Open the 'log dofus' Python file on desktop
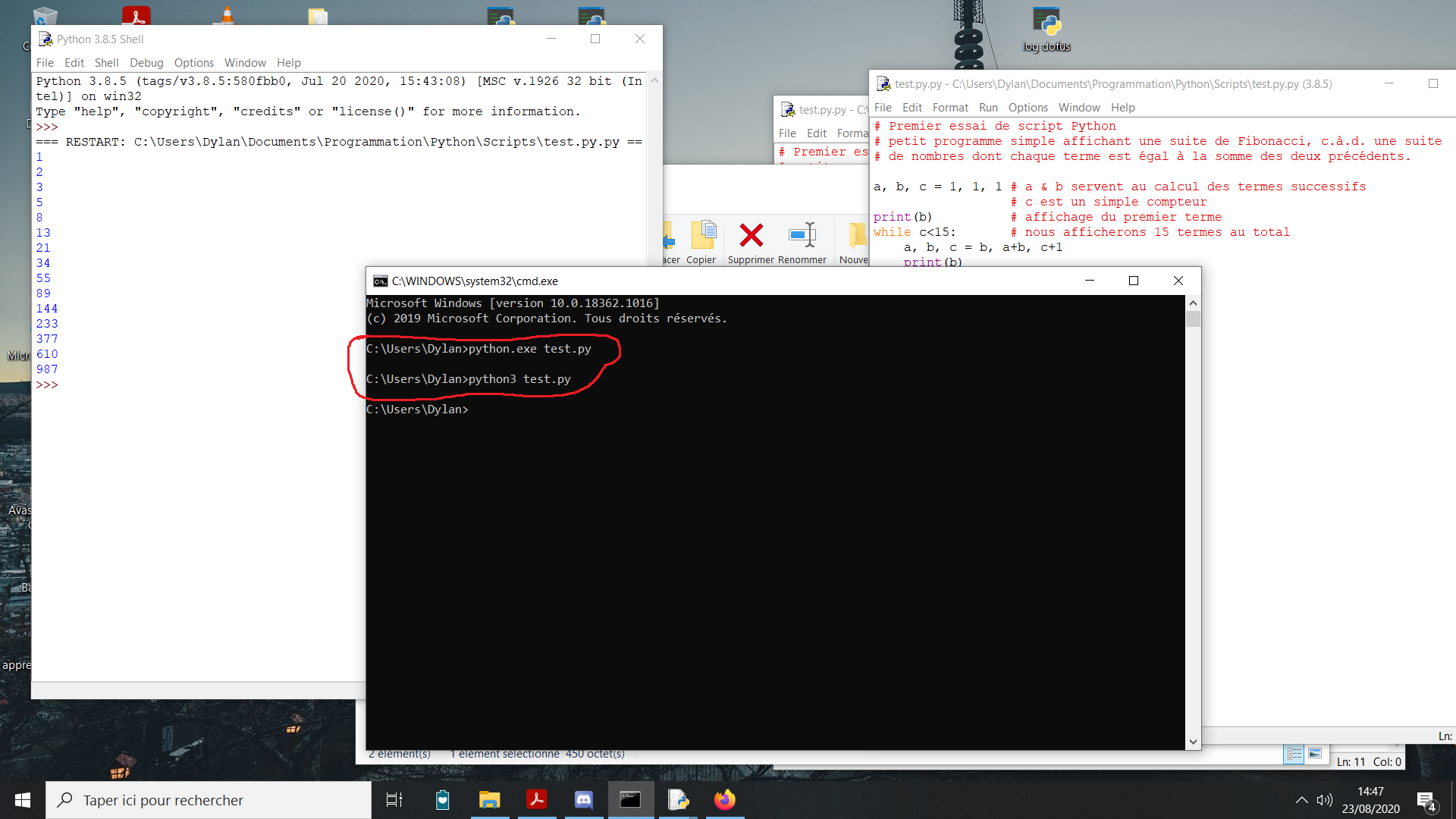 tap(1047, 23)
